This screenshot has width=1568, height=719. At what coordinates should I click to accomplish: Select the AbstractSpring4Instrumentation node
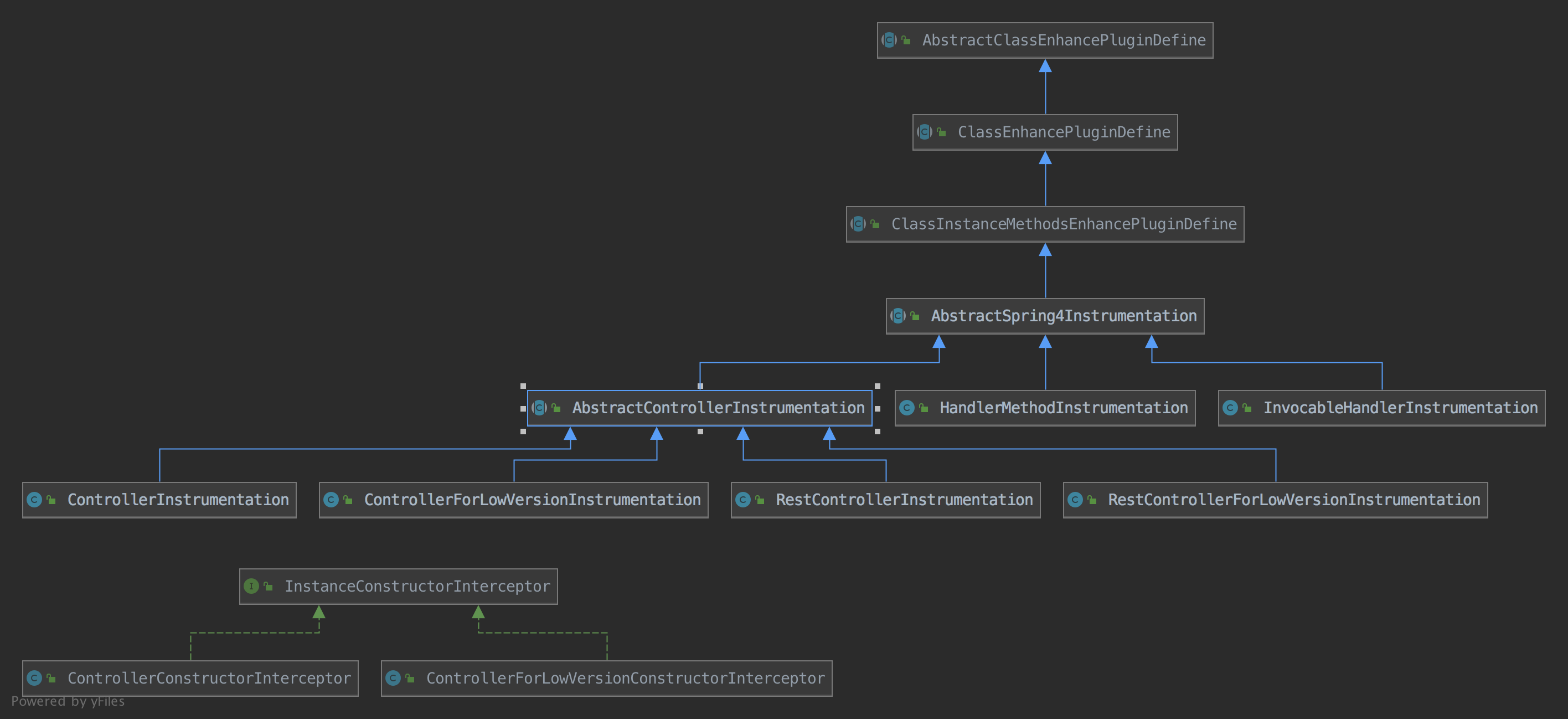1064,316
